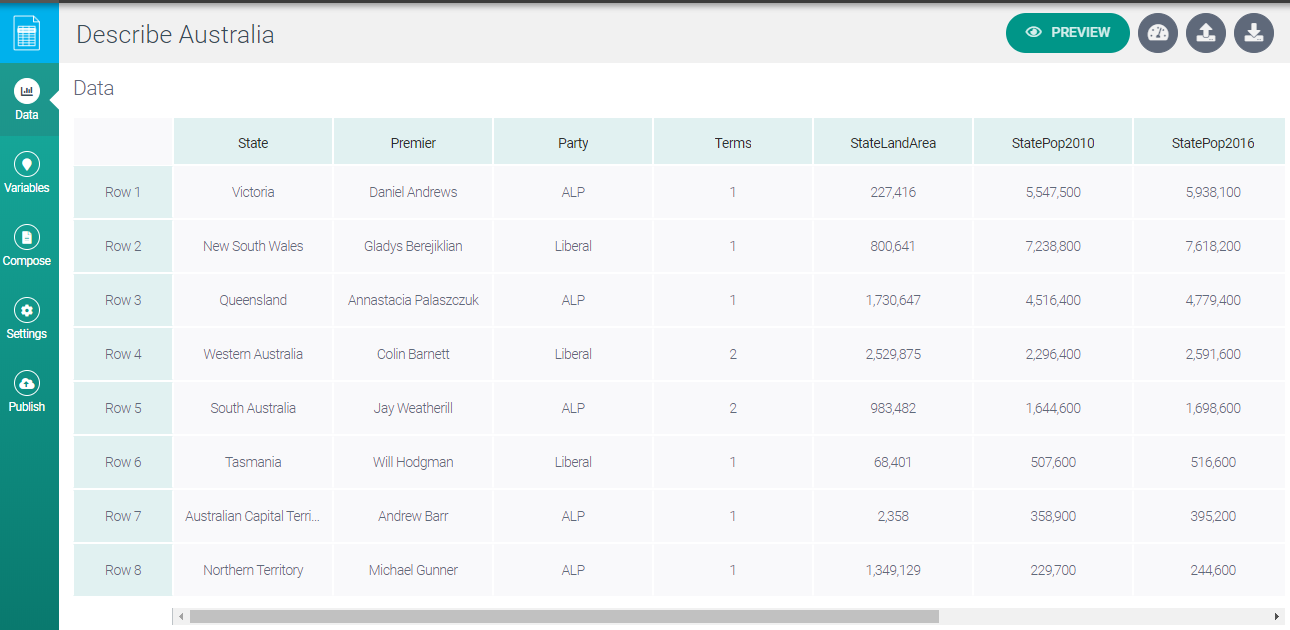Select the StatePop2016 column header
This screenshot has width=1290, height=630.
point(1208,140)
